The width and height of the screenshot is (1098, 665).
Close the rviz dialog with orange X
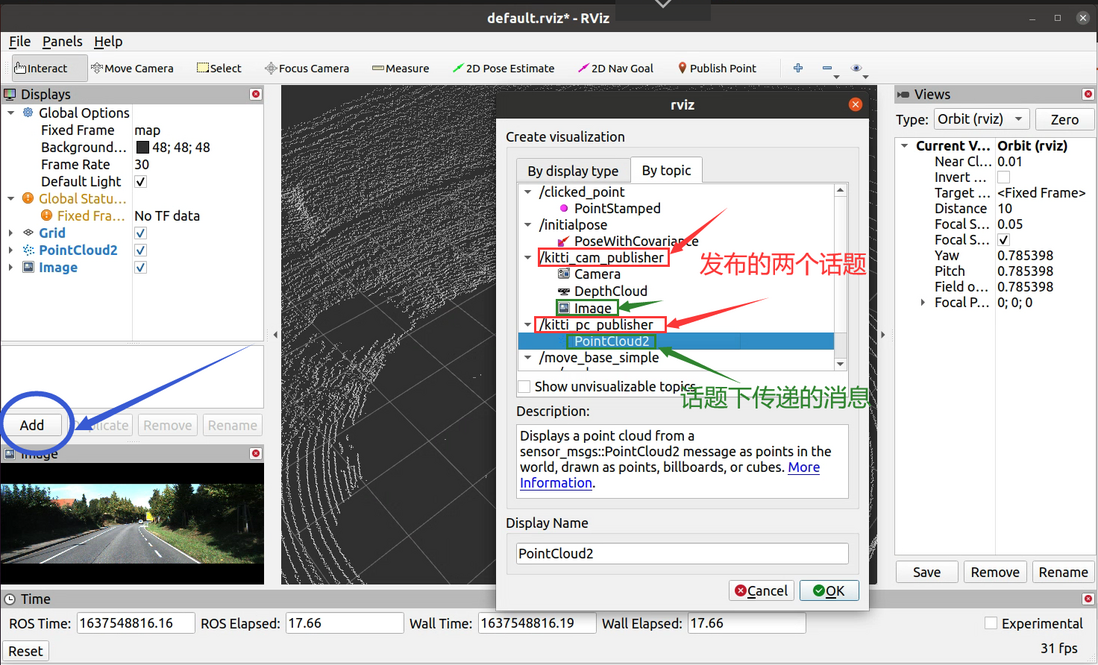tap(855, 104)
